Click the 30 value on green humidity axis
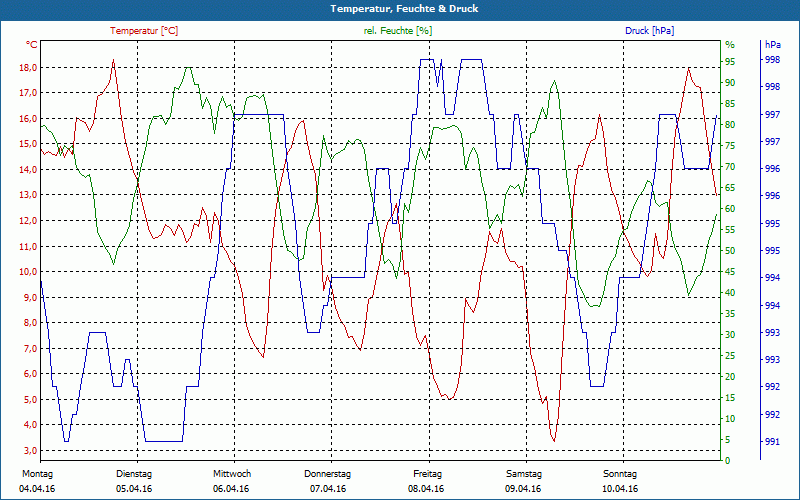Screen dimensions: 800x500 (730, 335)
